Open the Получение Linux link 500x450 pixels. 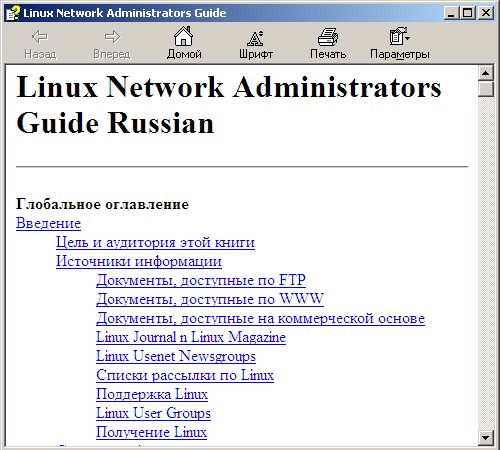tap(151, 432)
